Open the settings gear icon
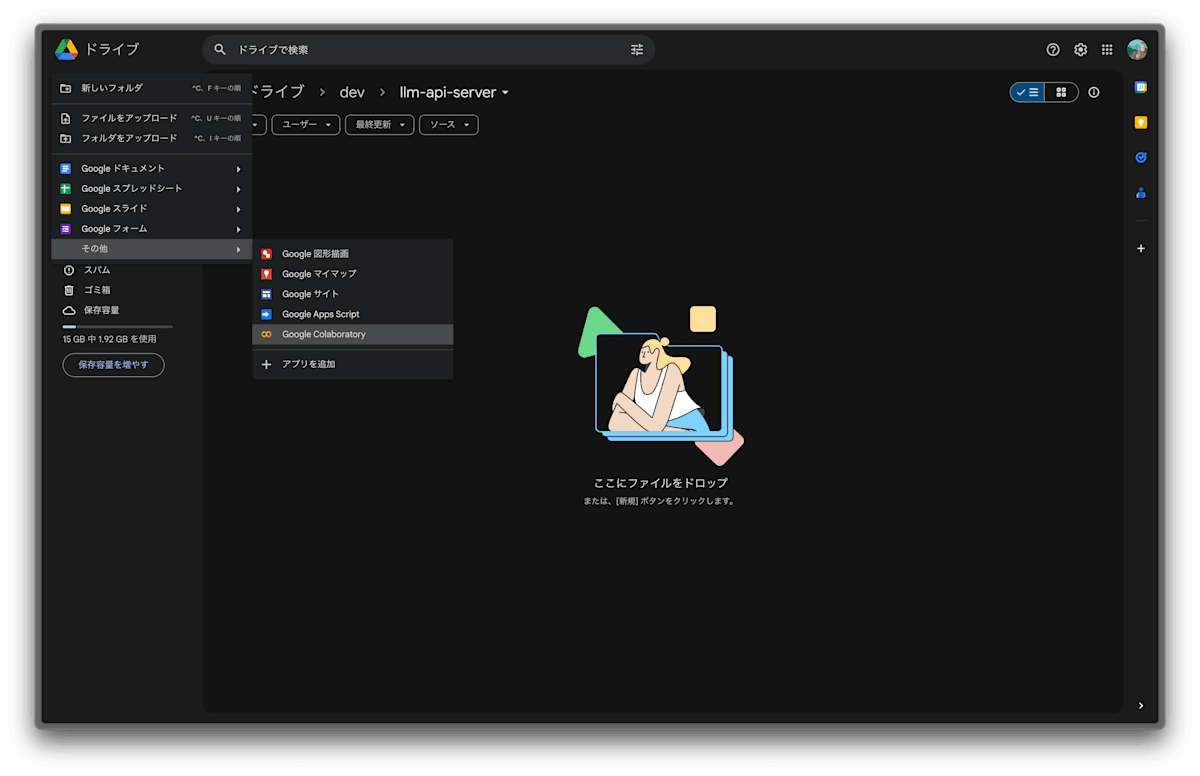The width and height of the screenshot is (1200, 776). click(1080, 50)
